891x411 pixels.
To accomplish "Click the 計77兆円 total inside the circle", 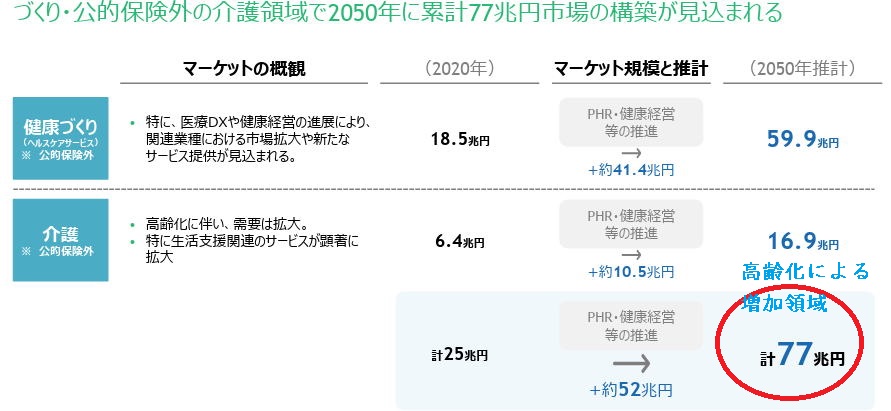I will pyautogui.click(x=802, y=356).
